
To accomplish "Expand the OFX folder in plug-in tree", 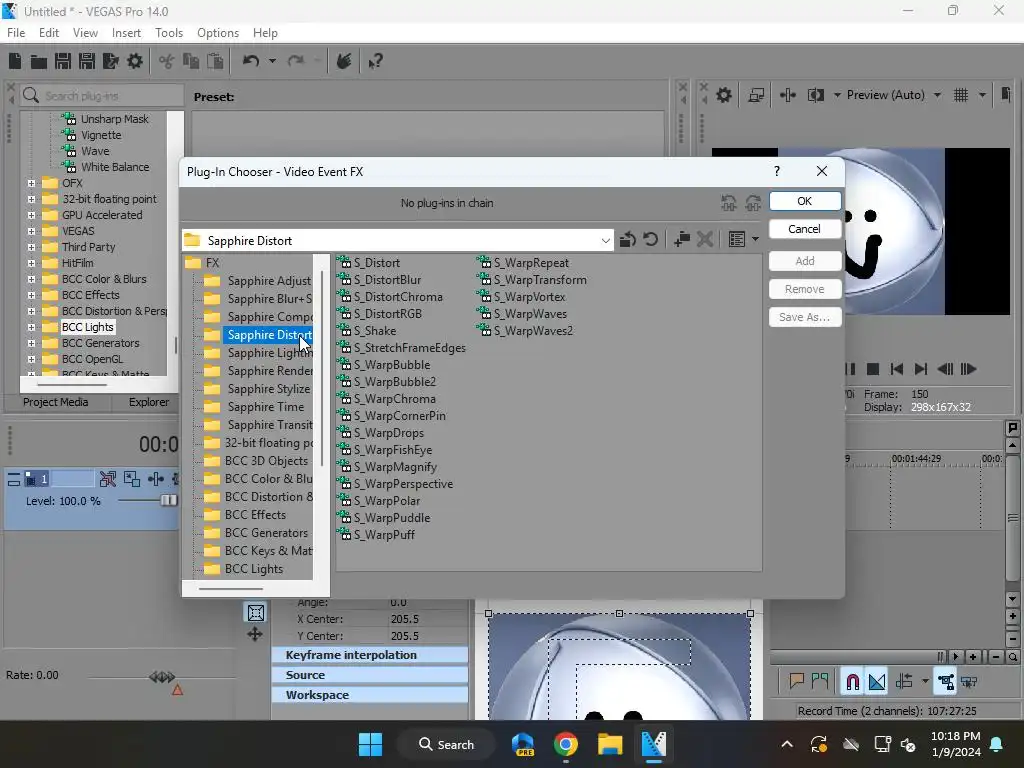I will [x=31, y=184].
